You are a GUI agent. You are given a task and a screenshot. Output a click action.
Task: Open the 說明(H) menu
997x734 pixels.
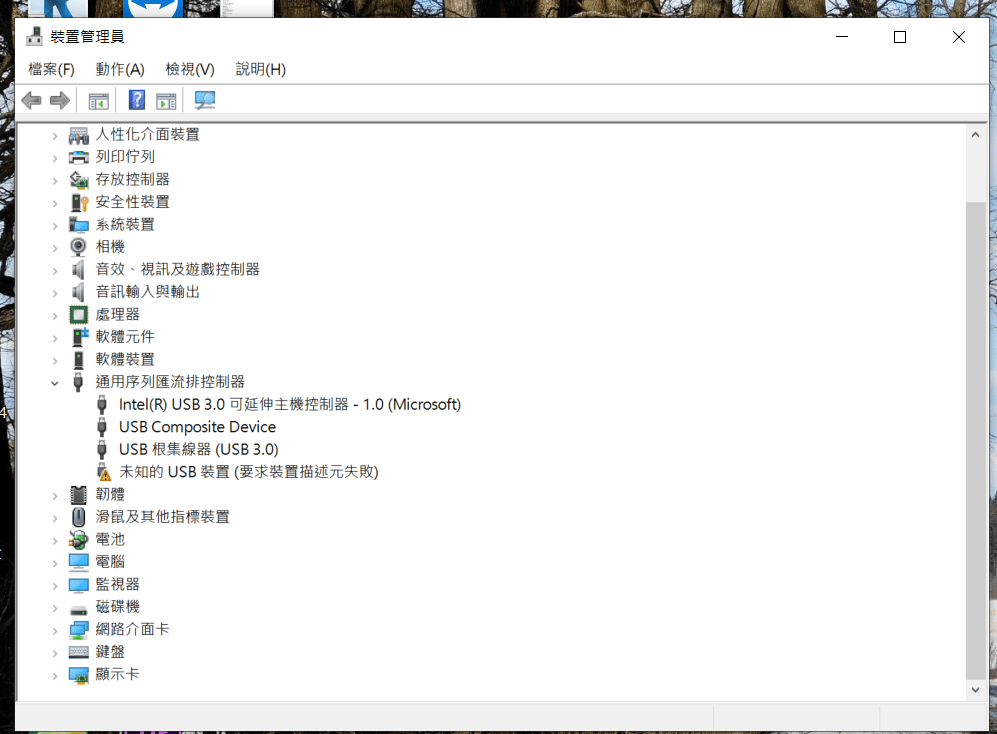(261, 69)
